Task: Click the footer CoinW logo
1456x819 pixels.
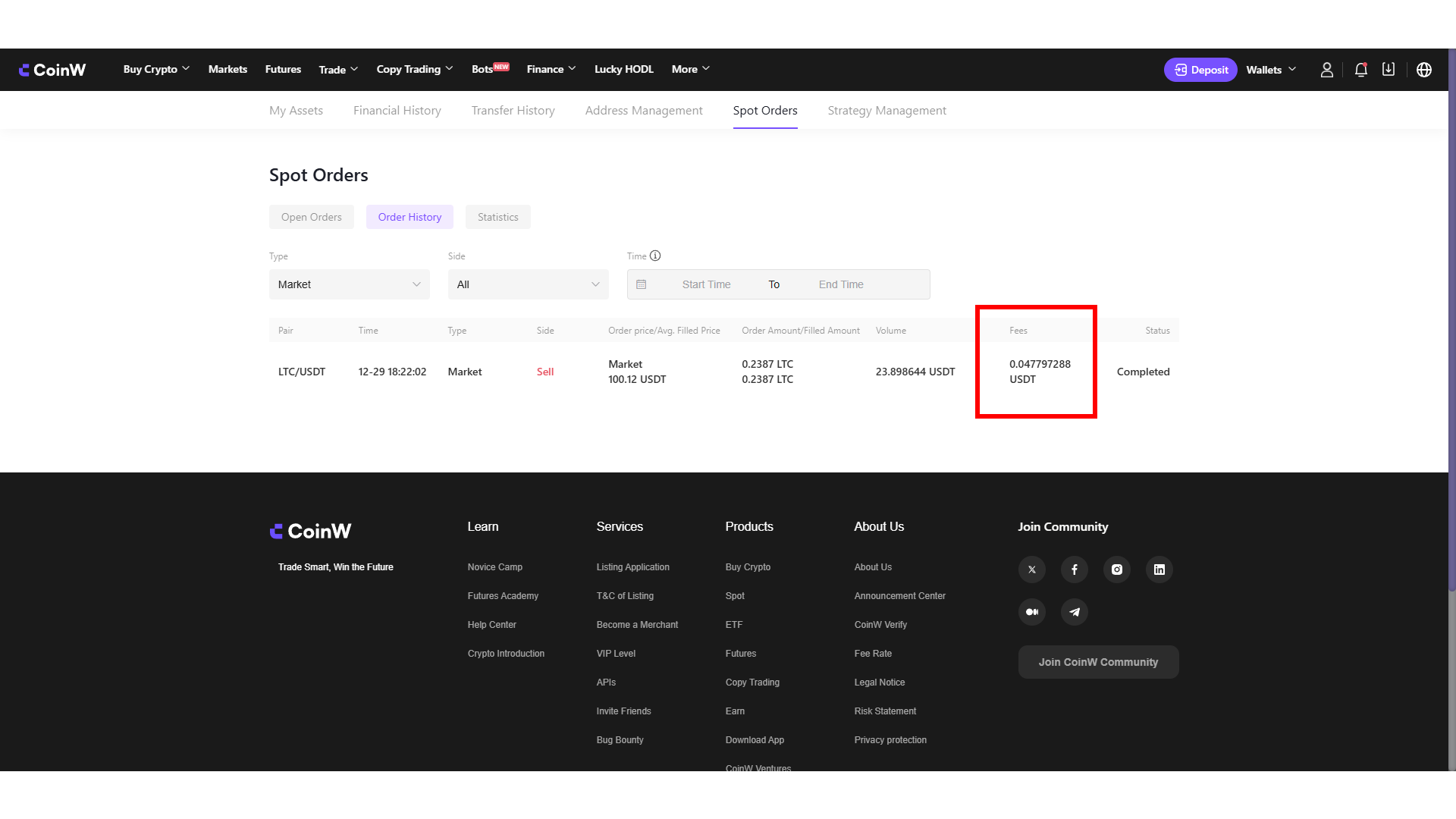Action: tap(311, 531)
